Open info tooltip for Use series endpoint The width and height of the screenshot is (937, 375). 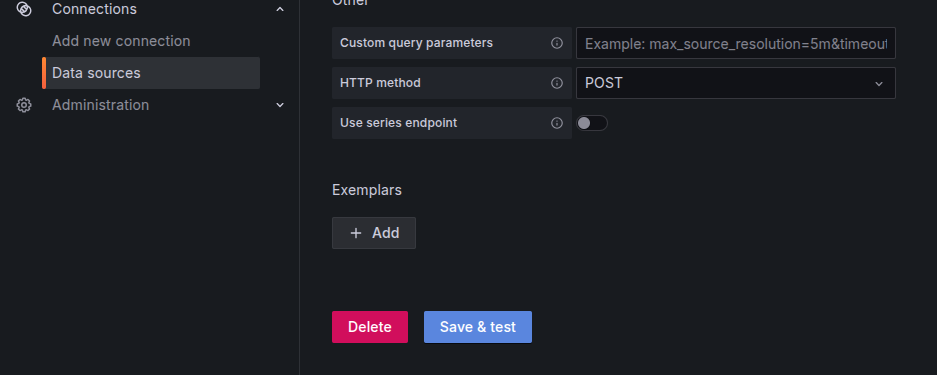(x=557, y=123)
